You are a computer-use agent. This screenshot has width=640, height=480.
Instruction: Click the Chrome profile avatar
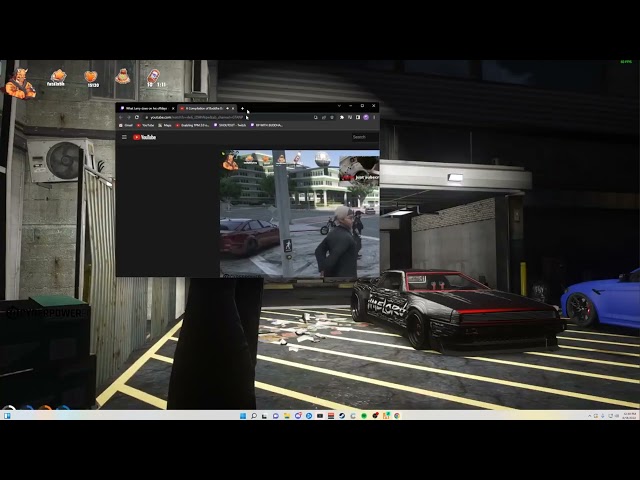click(x=366, y=118)
